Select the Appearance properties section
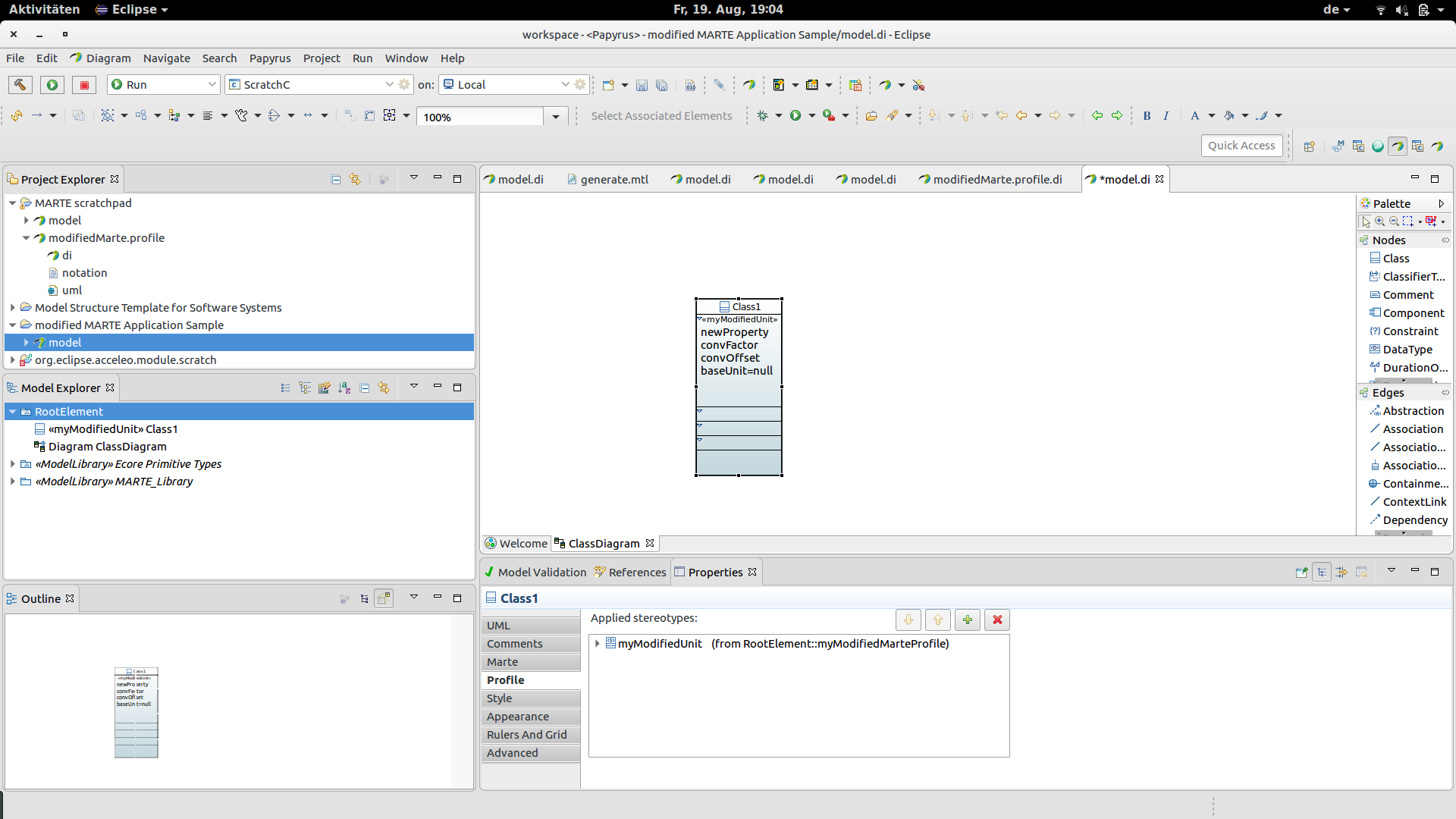 [x=531, y=717]
